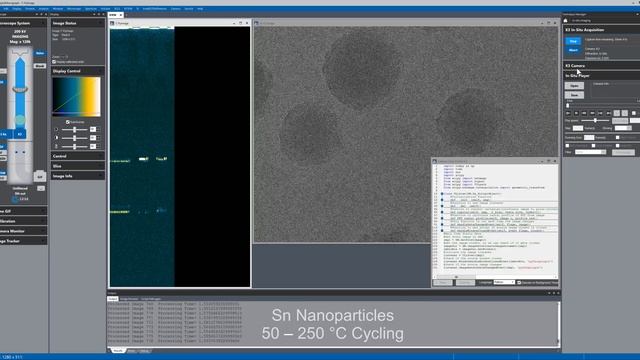Viewport: 640px width, 360px height.
Task: Expand the Image Tracker panel
Action: coord(23,241)
